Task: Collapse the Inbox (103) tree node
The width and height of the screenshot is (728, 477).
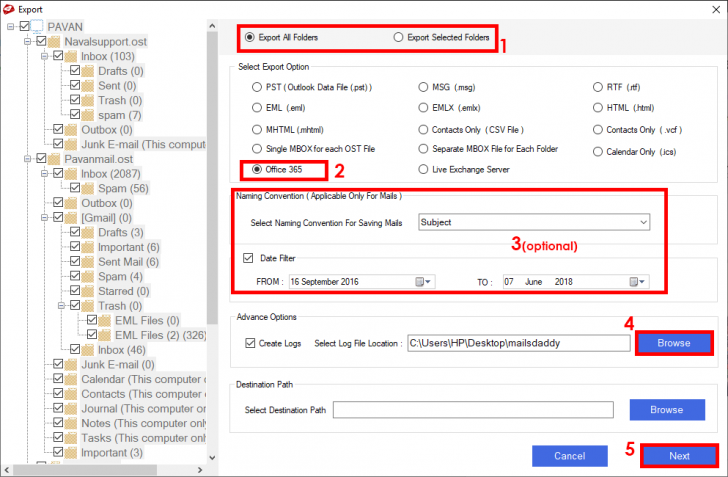Action: (45, 56)
